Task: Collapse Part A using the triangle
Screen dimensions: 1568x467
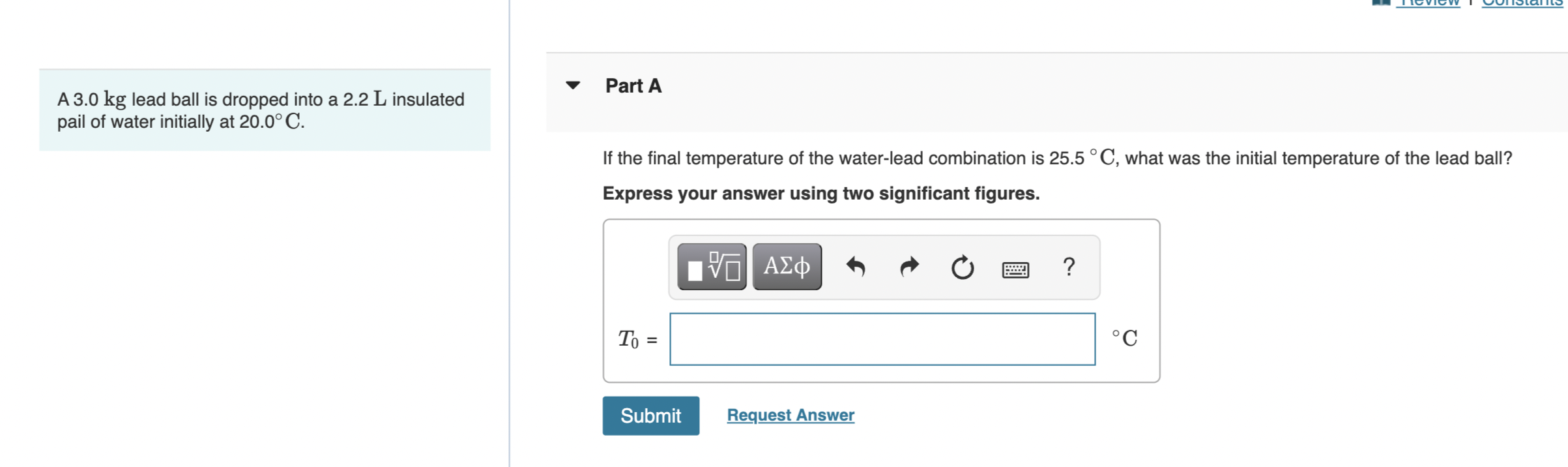Action: pos(572,85)
